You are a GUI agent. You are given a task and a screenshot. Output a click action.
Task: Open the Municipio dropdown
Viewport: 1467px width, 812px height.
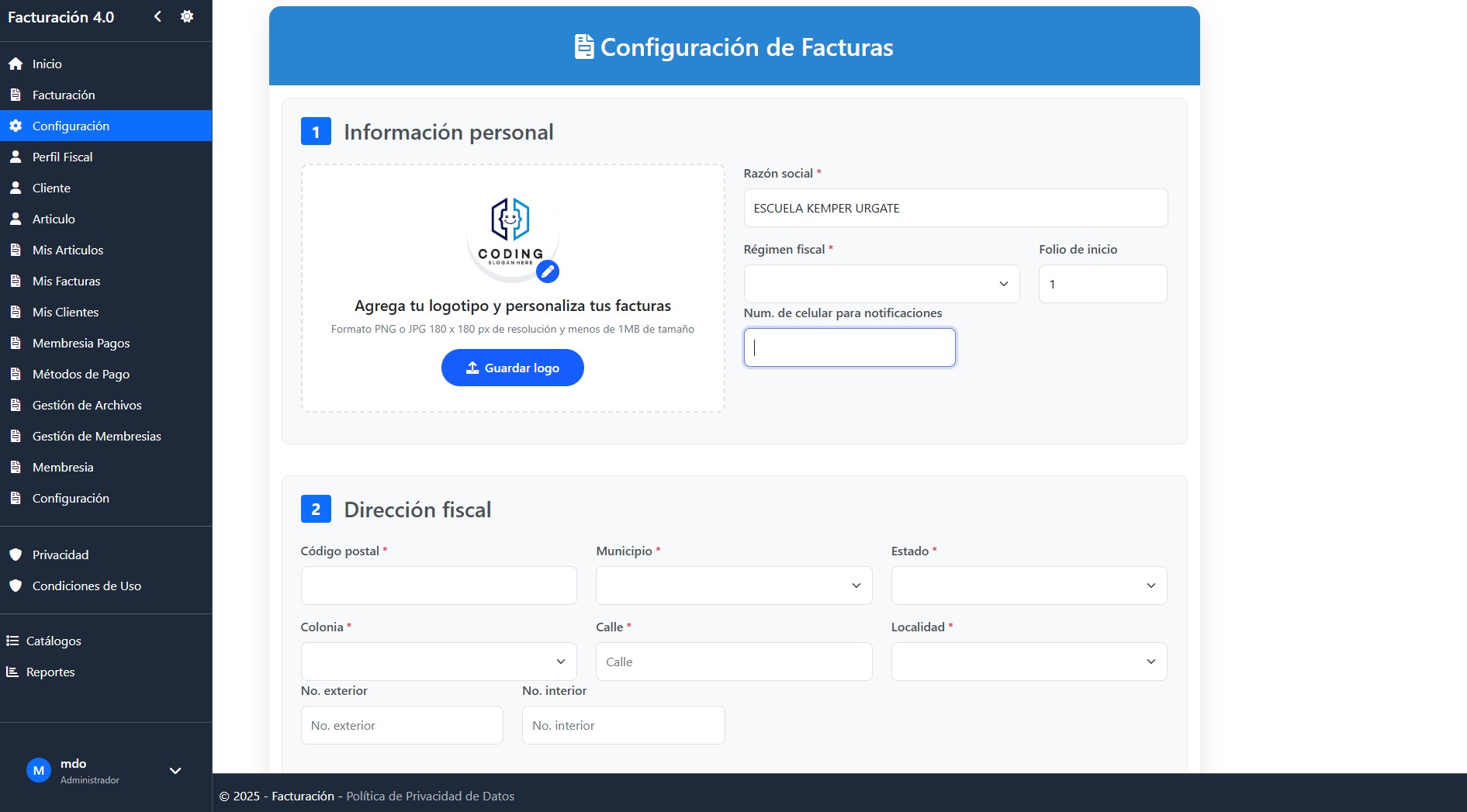732,586
